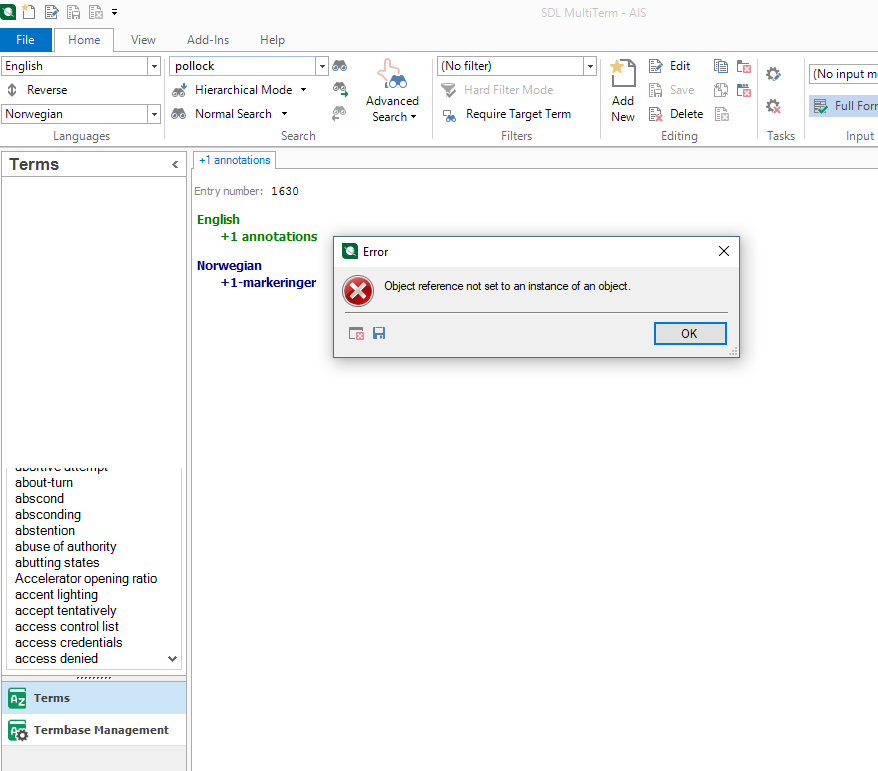Viewport: 878px width, 771px height.
Task: Select 'access control list' in term list
Action: 67,627
